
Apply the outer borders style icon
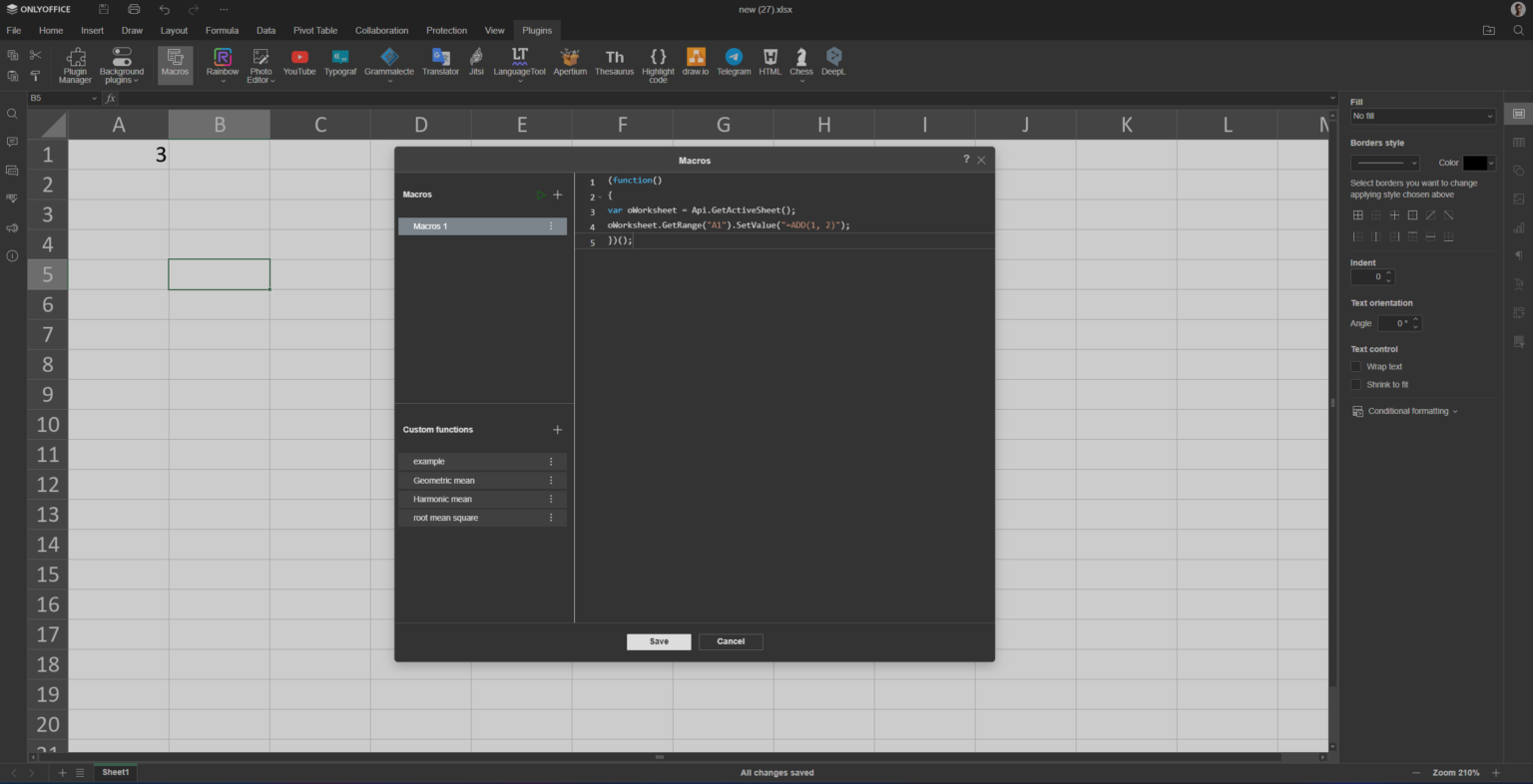(x=1412, y=214)
